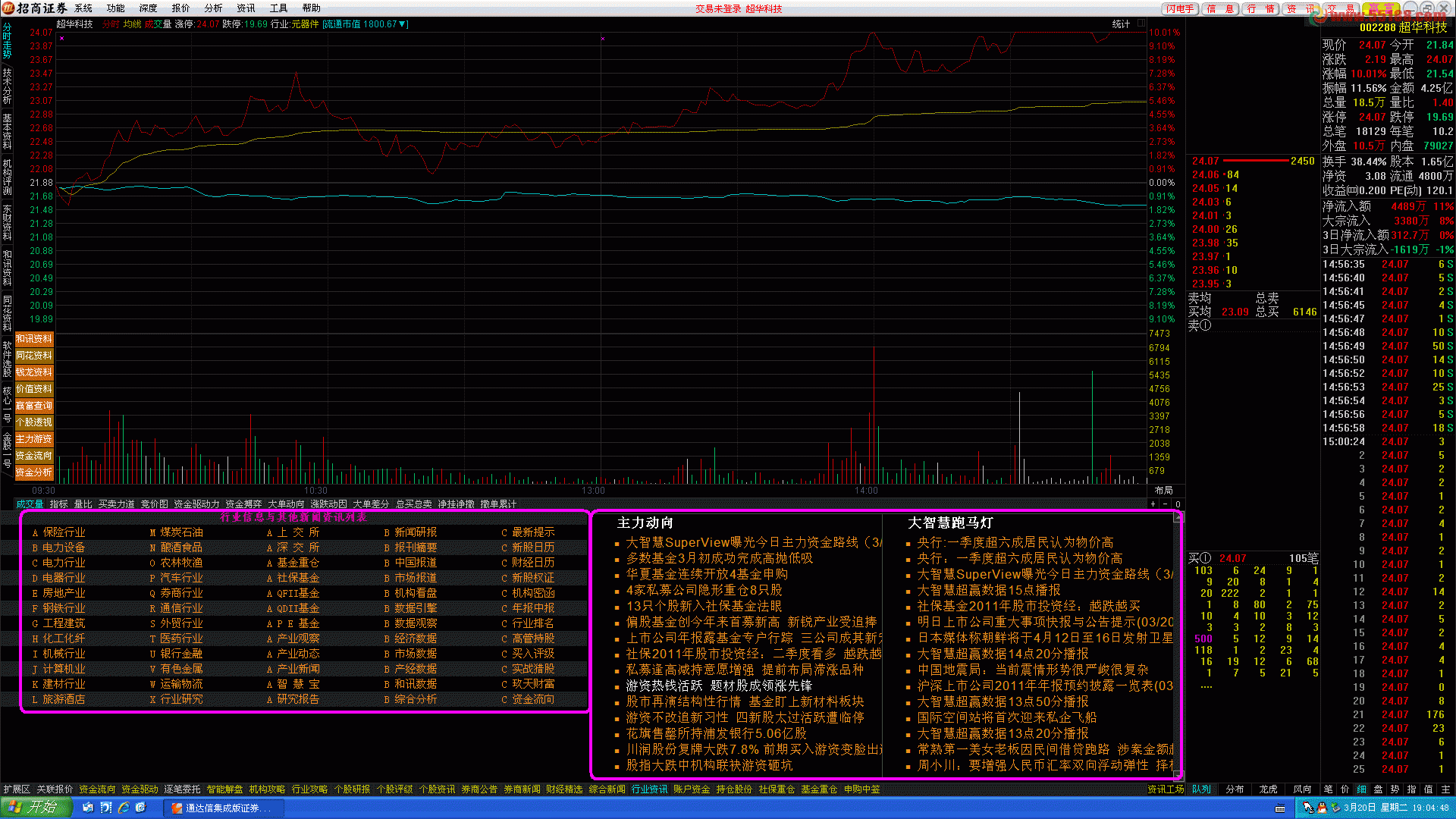Open the Windows 开始 start button
The height and width of the screenshot is (819, 1456).
(x=36, y=808)
